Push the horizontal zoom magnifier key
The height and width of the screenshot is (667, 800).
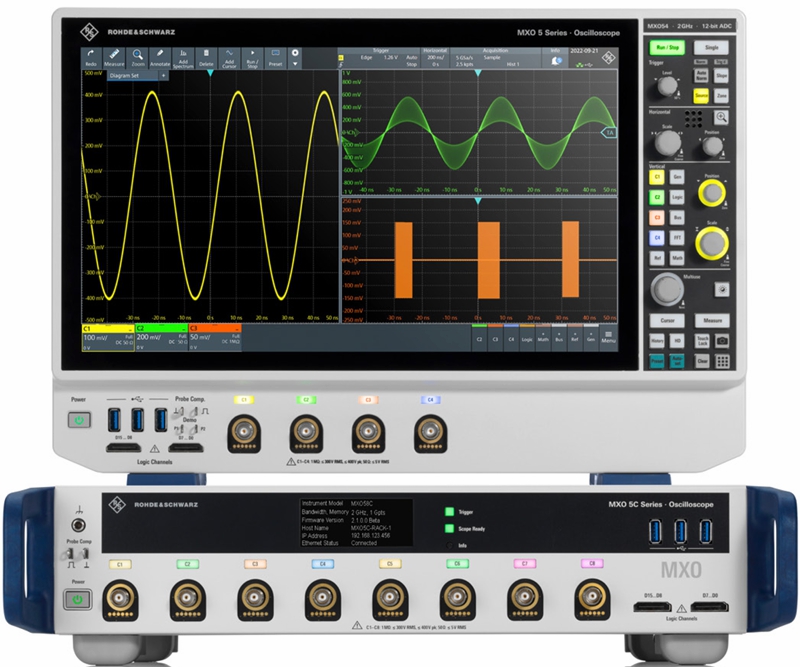click(721, 117)
